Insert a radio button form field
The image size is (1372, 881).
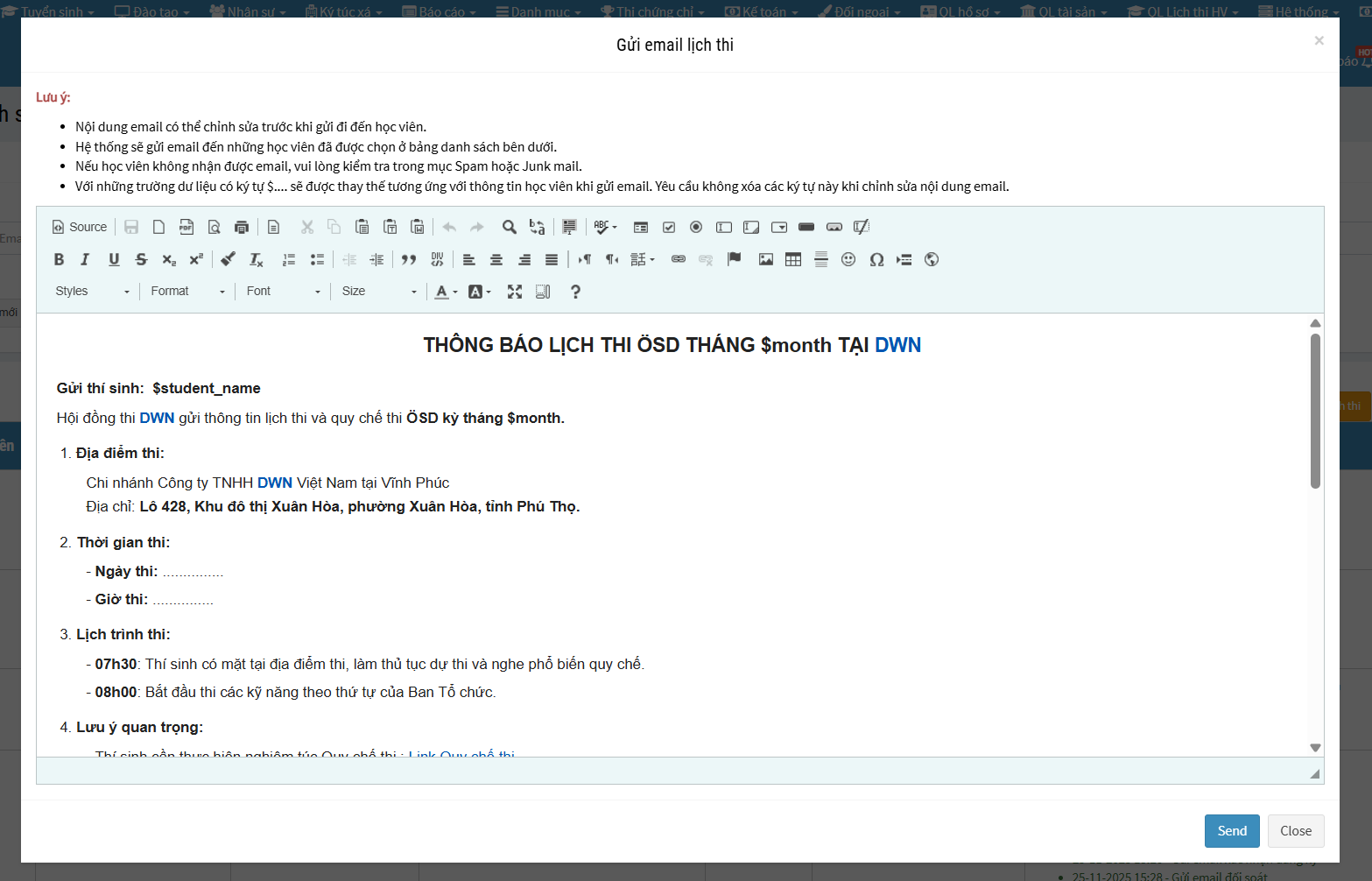pos(696,227)
